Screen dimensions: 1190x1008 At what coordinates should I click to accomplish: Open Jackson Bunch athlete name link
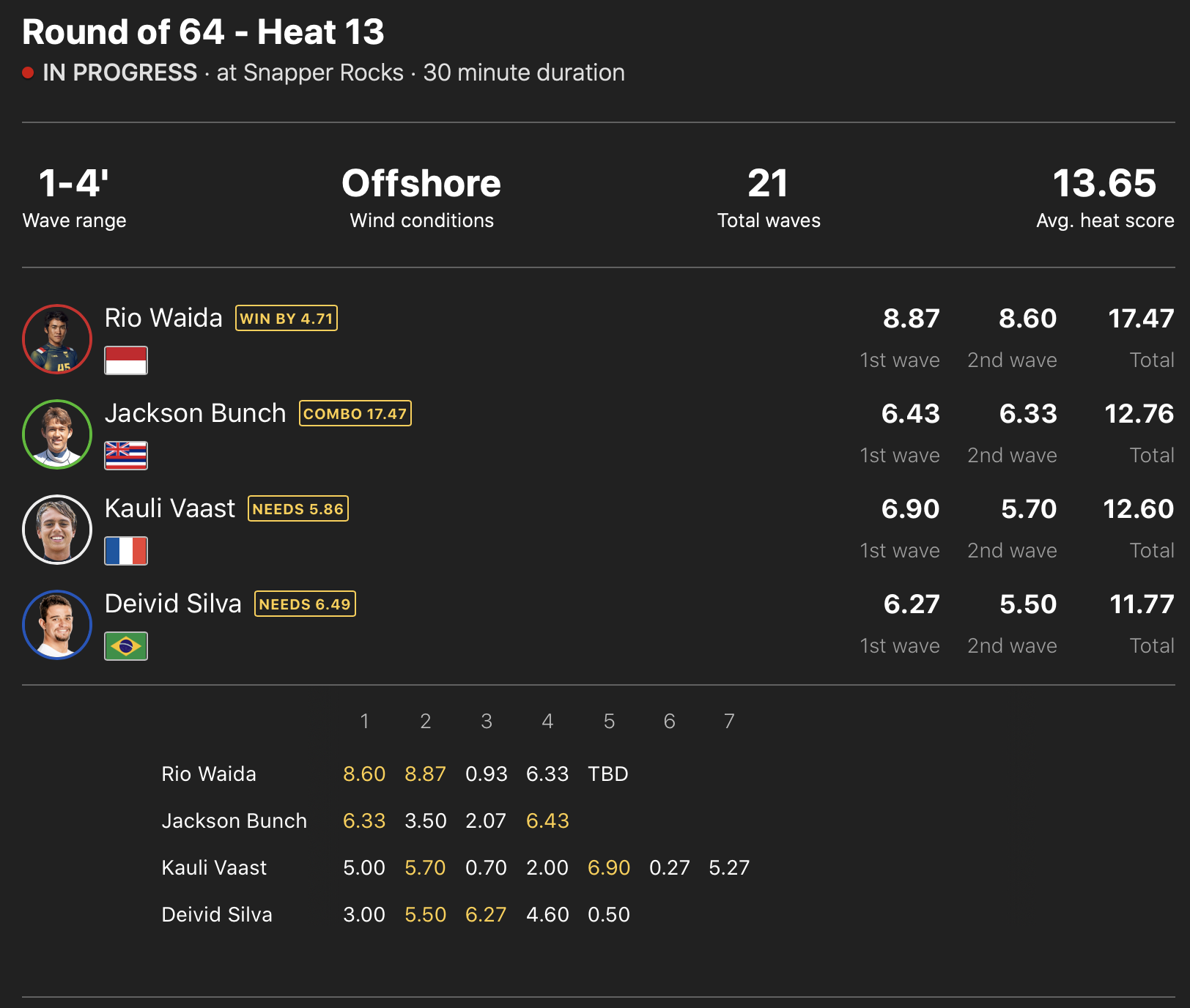click(x=195, y=413)
